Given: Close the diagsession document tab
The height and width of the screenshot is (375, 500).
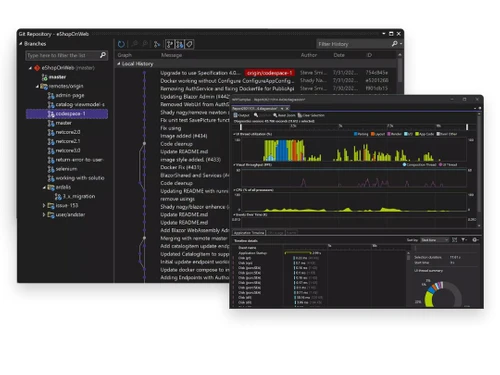Looking at the screenshot, I should 287,108.
